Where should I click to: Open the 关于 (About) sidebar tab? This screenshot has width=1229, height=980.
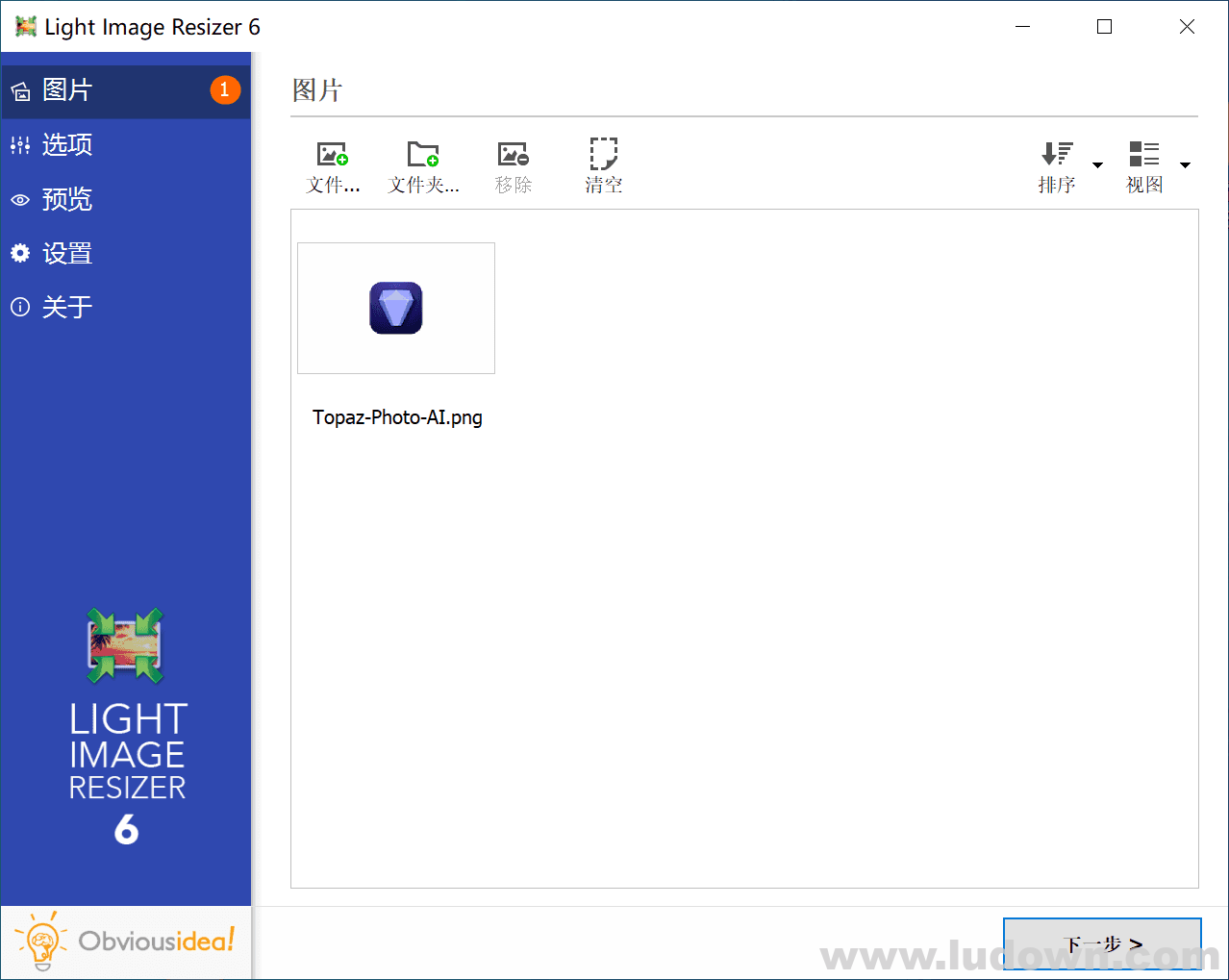coord(125,308)
